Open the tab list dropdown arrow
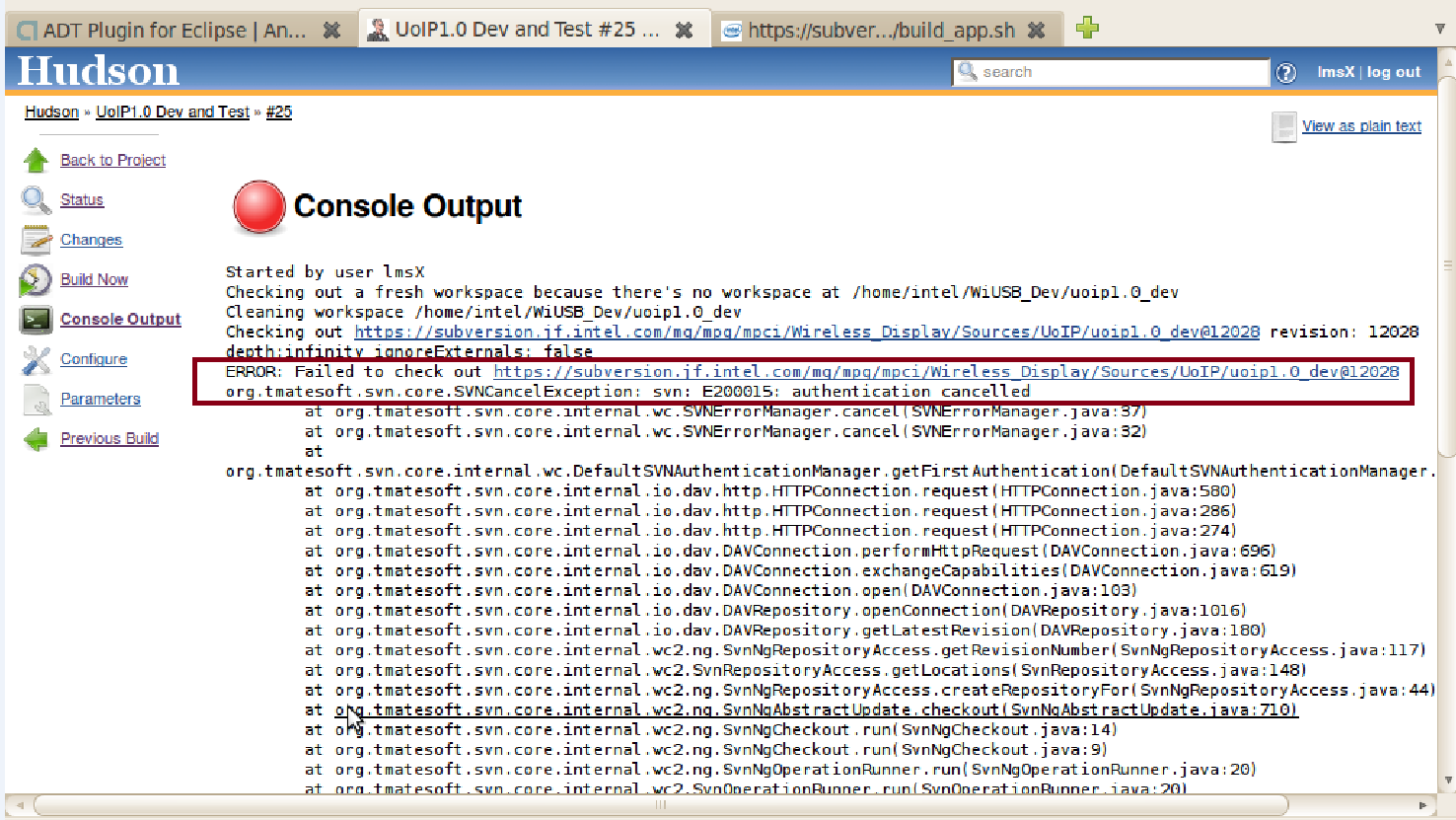The height and width of the screenshot is (820, 1456). (x=1440, y=29)
